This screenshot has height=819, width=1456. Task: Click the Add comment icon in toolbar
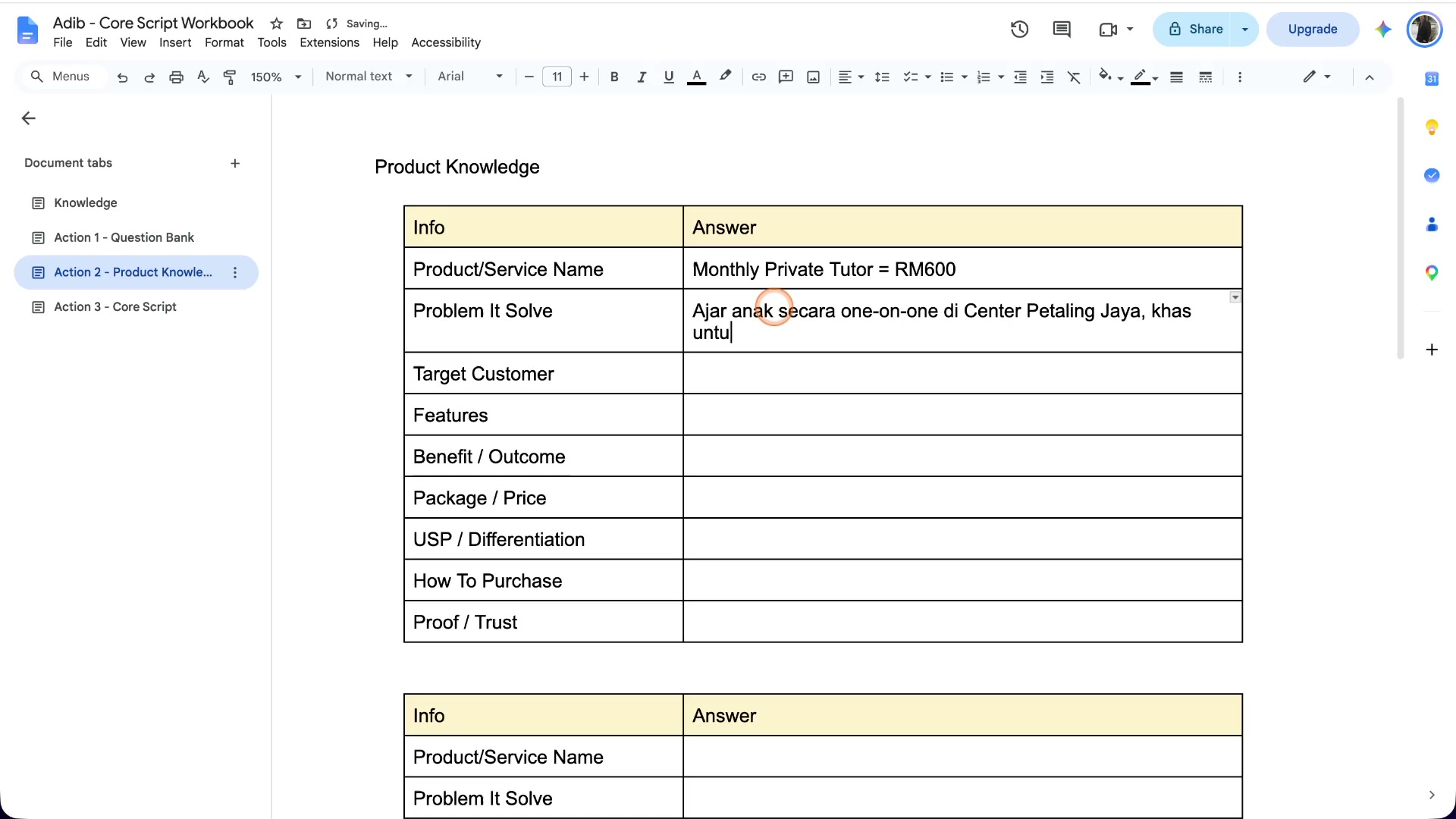[786, 77]
